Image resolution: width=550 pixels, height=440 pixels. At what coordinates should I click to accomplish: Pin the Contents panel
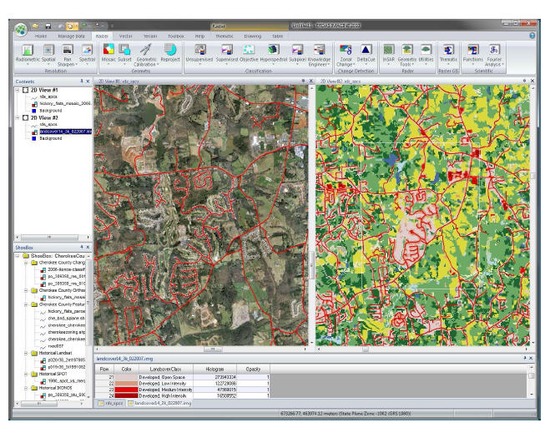tap(82, 81)
